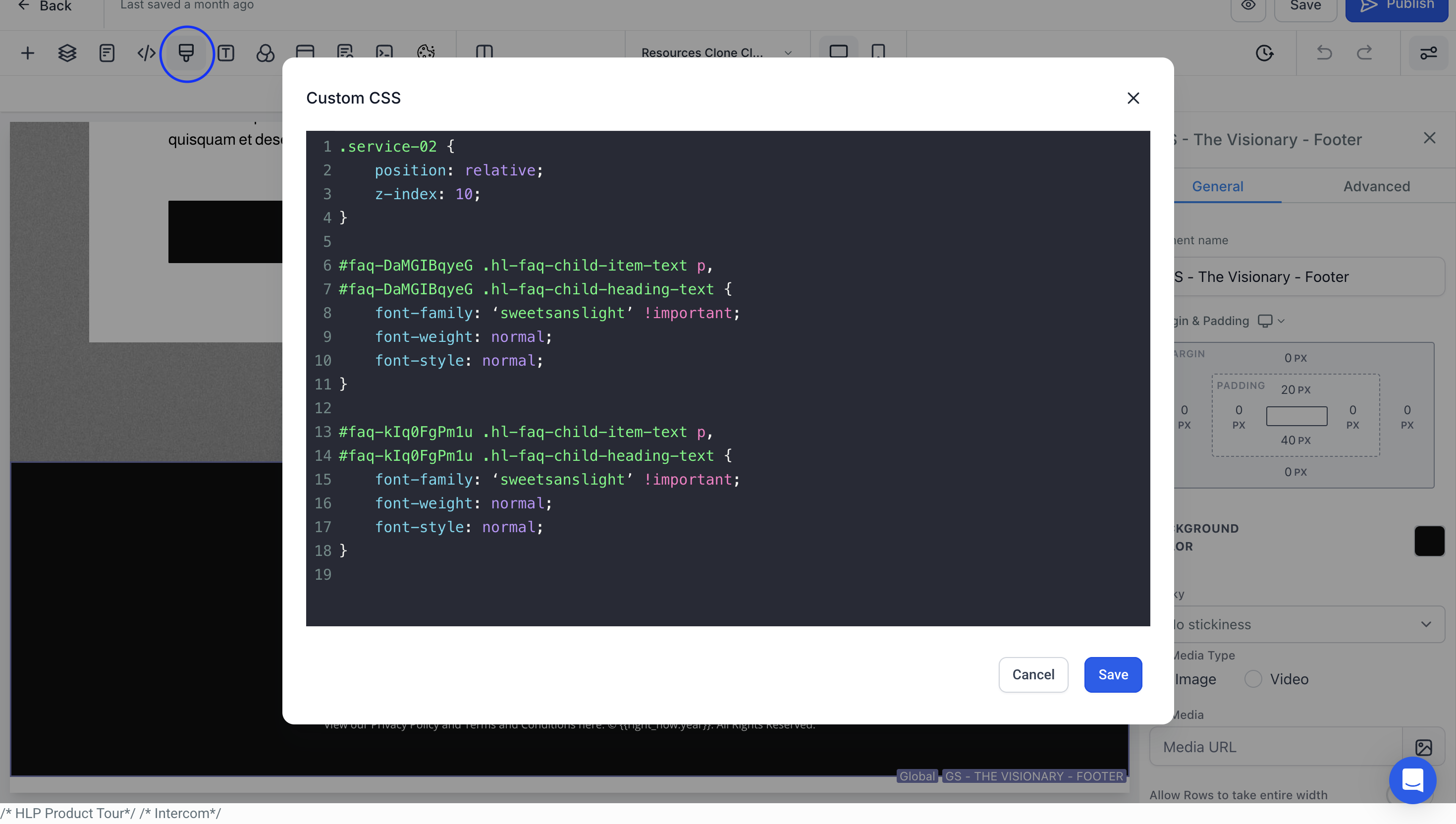Open the Layers panel icon

point(67,53)
